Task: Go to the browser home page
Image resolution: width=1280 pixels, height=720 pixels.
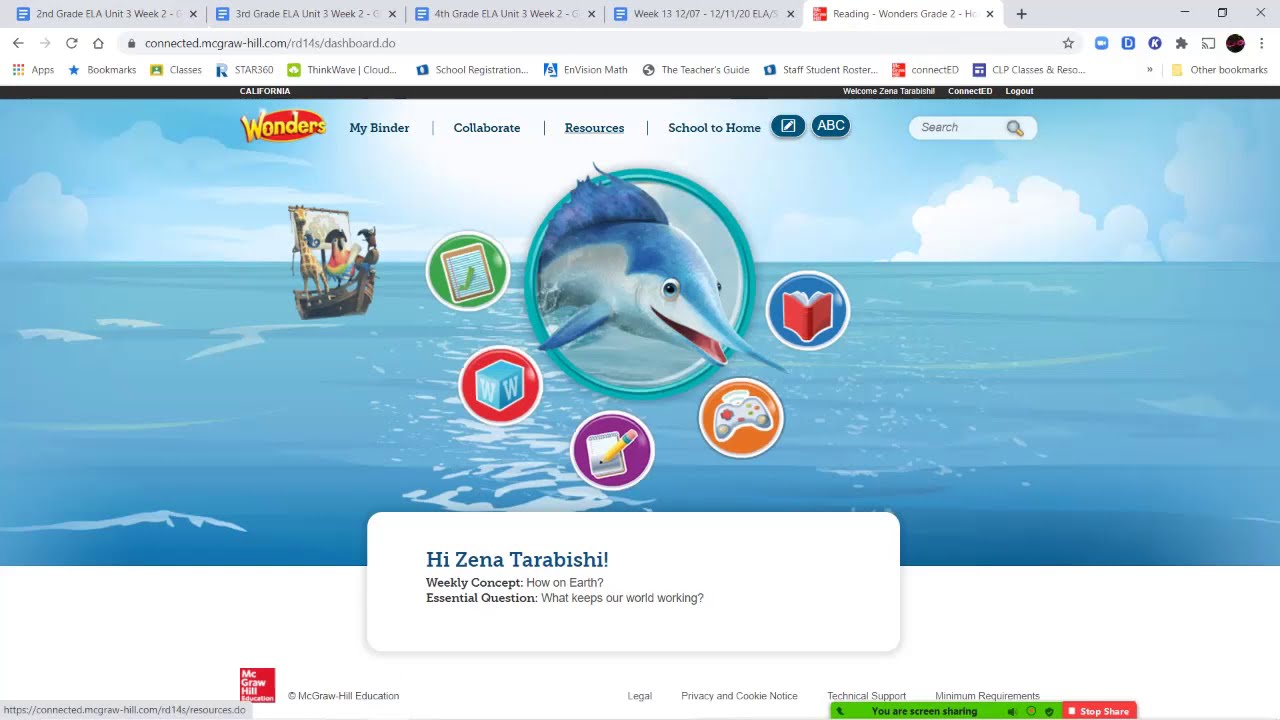Action: (x=98, y=43)
